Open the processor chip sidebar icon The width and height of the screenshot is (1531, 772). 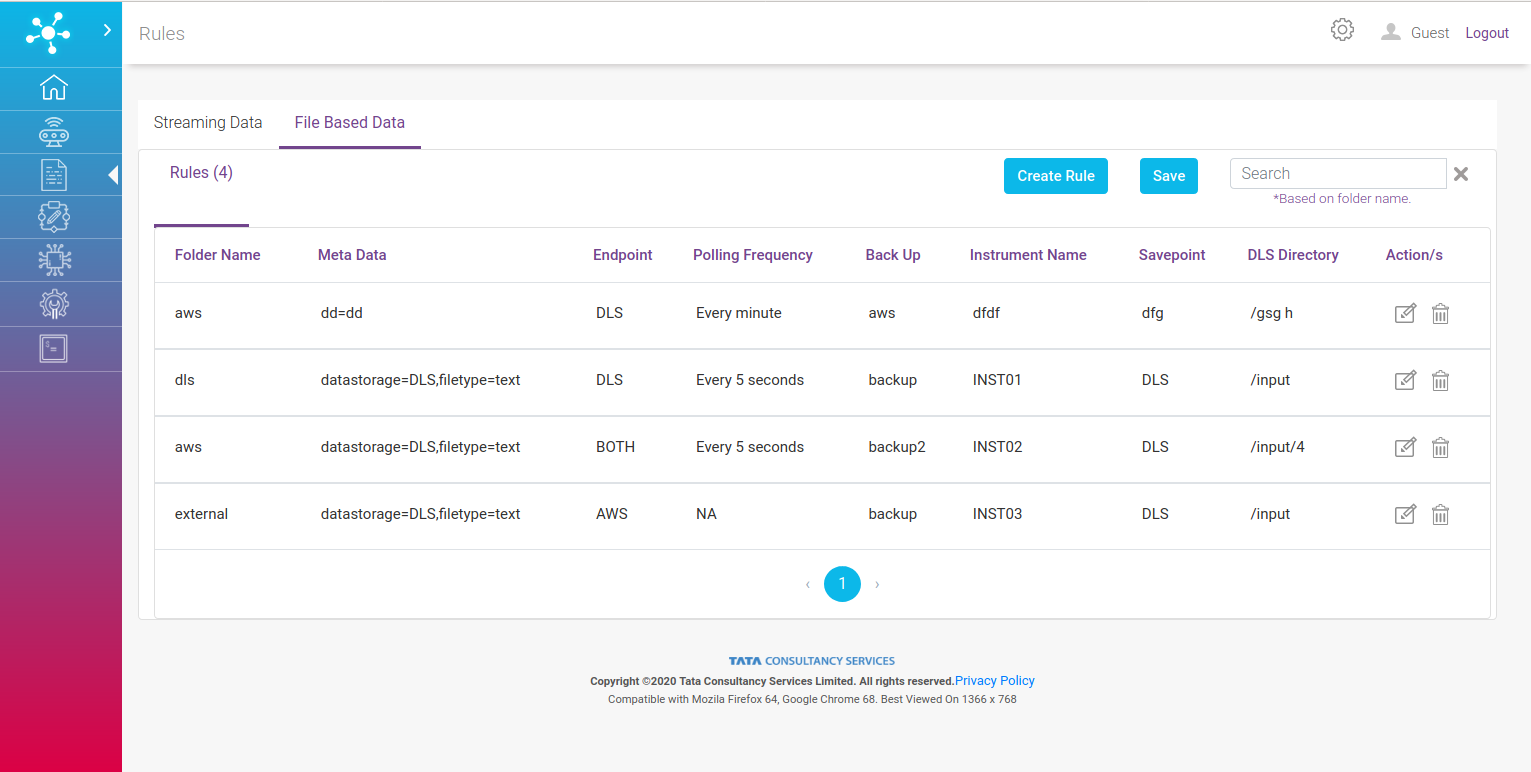click(x=53, y=260)
